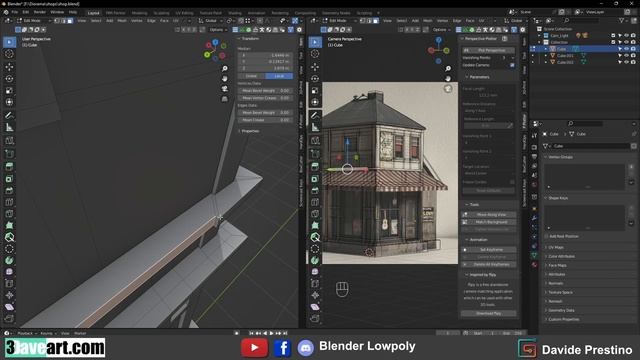Toggle the Update Camera checkbox
This screenshot has width=640, height=360.
point(512,65)
